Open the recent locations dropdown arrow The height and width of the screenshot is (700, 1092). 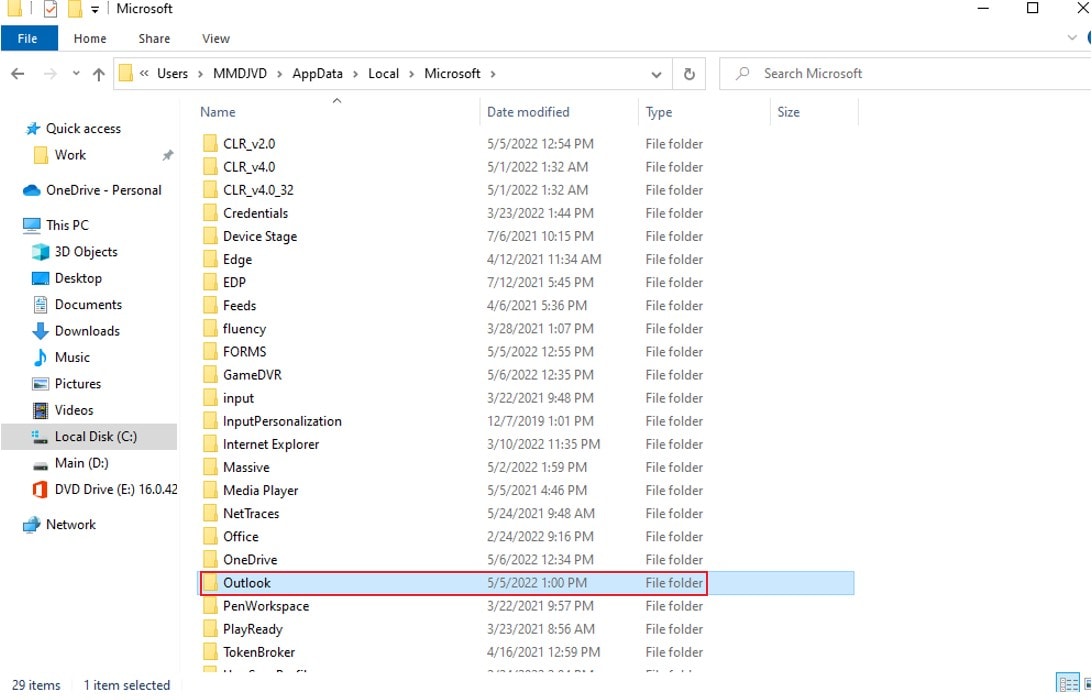pos(76,74)
